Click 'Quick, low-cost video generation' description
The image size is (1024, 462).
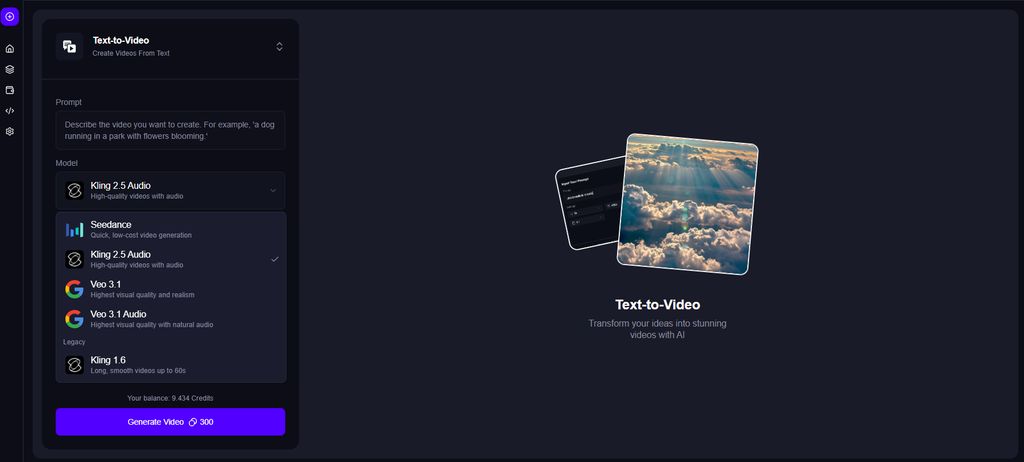pos(141,235)
